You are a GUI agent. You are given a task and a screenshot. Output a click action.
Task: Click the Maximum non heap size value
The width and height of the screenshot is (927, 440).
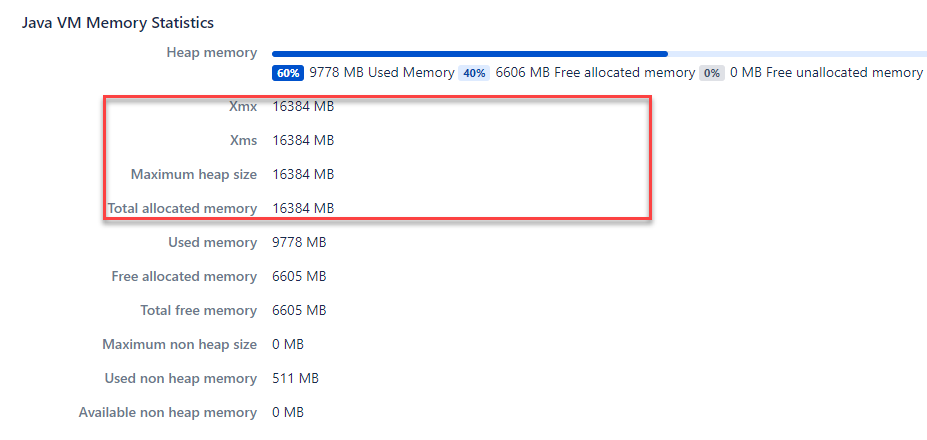pos(288,344)
